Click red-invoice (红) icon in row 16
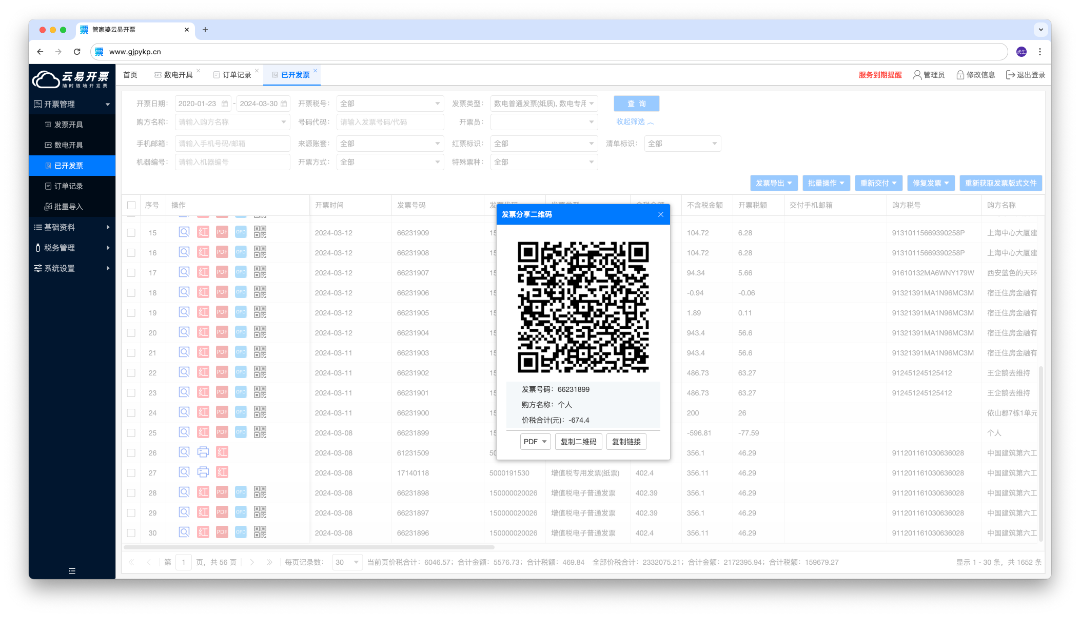The height and width of the screenshot is (617, 1080). (203, 252)
